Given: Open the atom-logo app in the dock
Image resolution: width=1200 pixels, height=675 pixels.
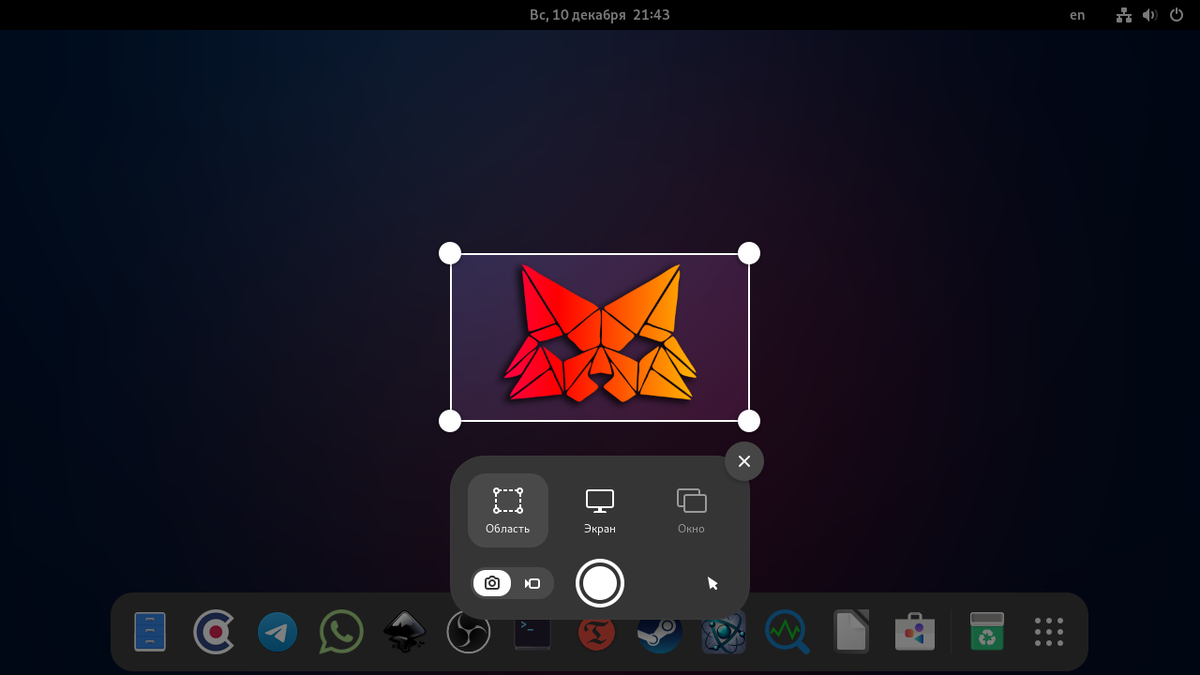Looking at the screenshot, I should pyautogui.click(x=723, y=634).
